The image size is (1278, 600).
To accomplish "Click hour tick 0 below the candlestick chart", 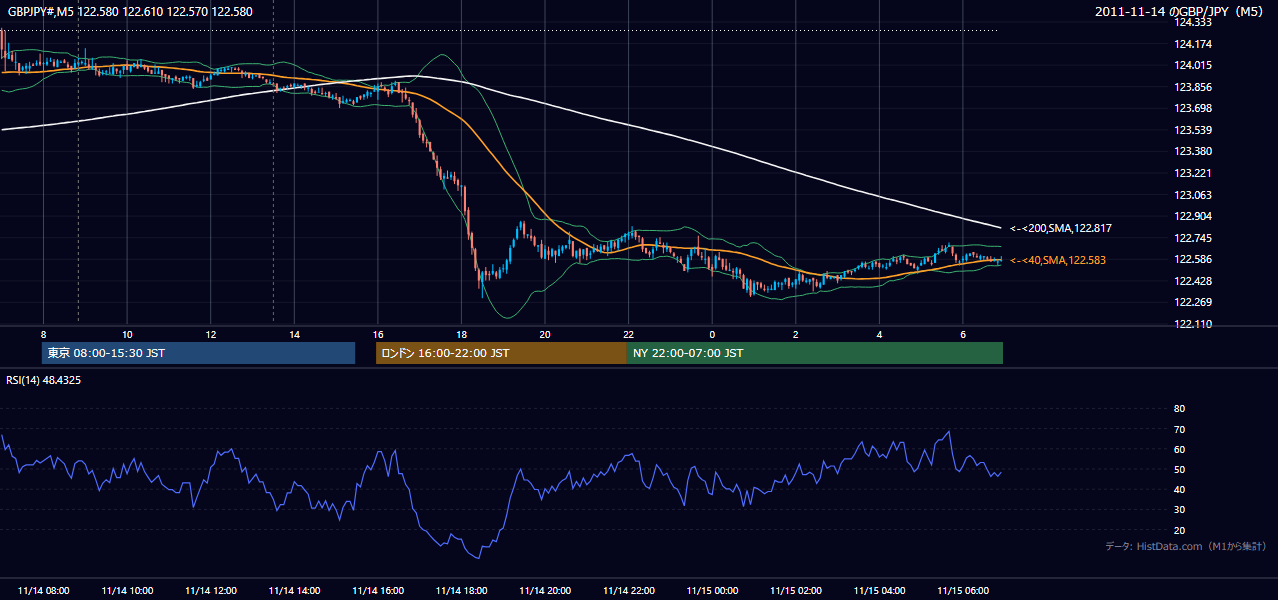I will point(712,334).
